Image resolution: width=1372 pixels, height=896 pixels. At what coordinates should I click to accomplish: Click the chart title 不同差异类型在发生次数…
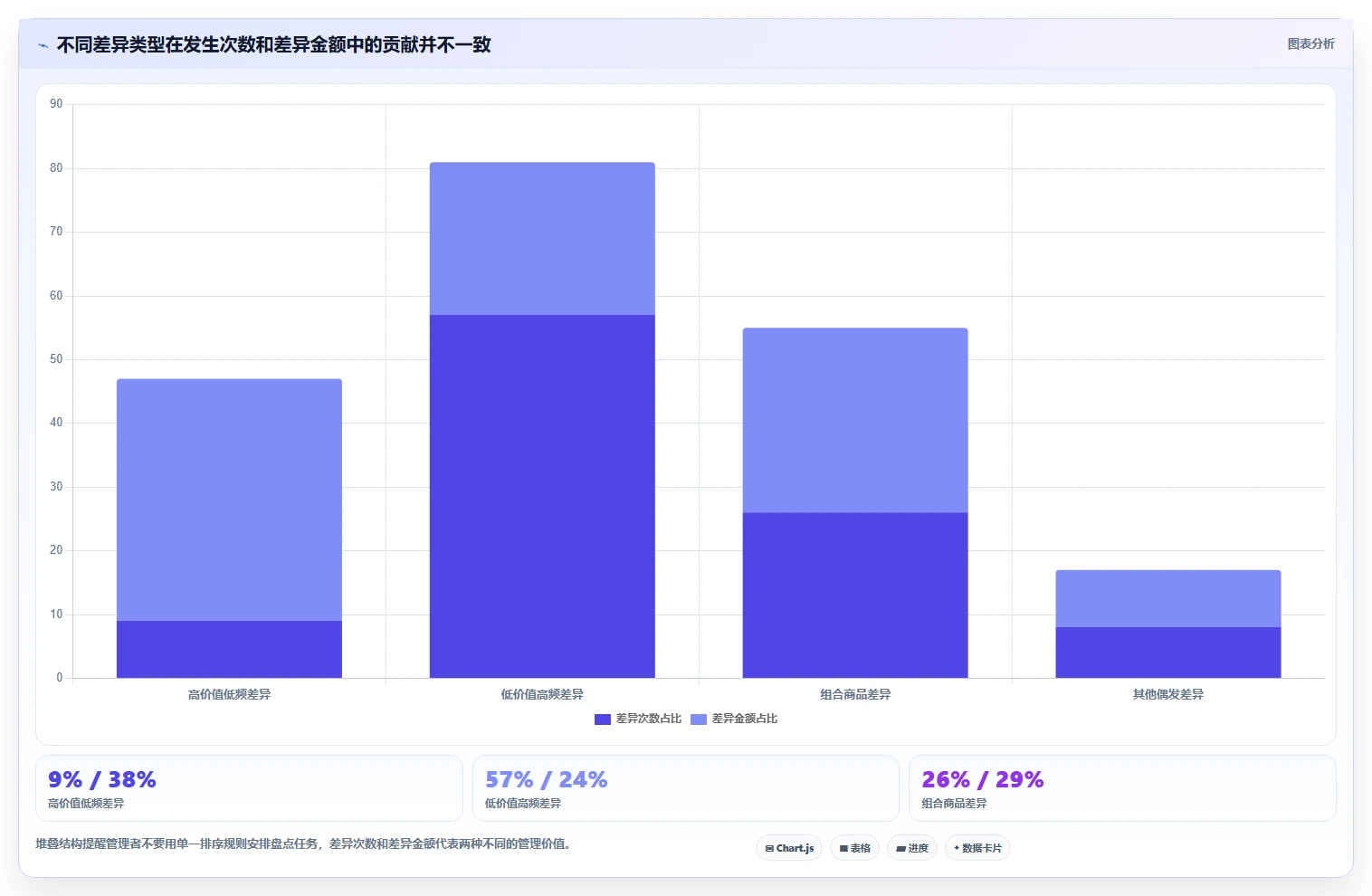pyautogui.click(x=273, y=44)
